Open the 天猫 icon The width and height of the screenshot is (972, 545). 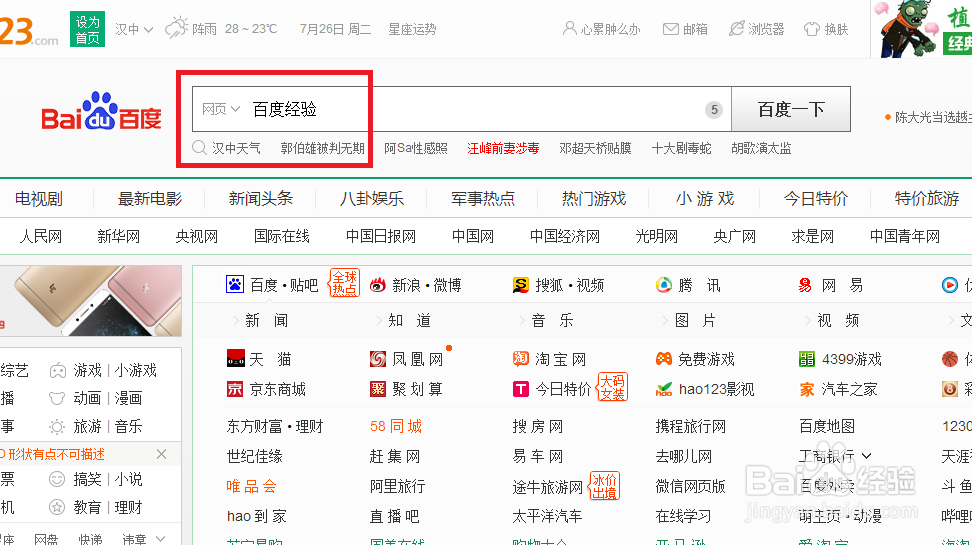pos(236,359)
